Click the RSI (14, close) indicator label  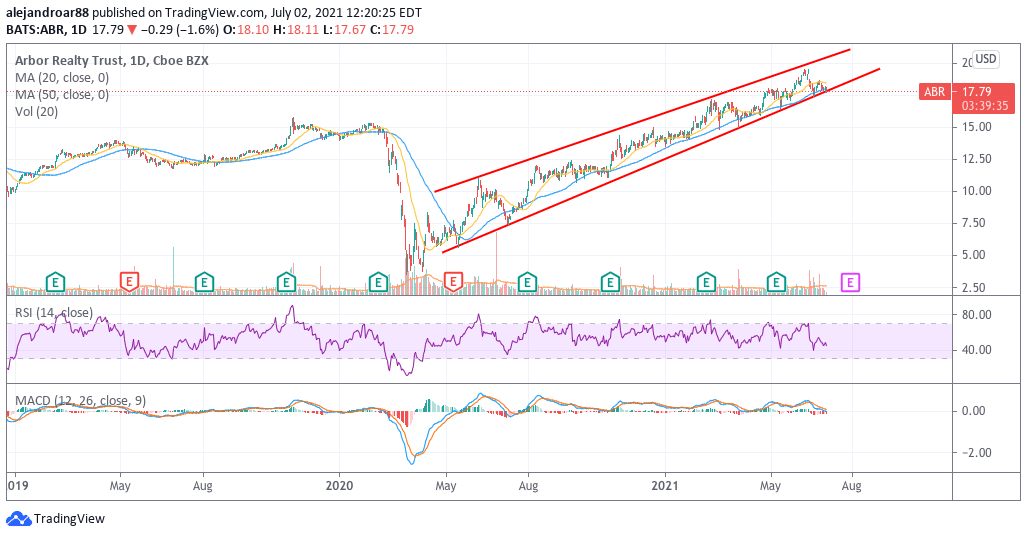54,312
